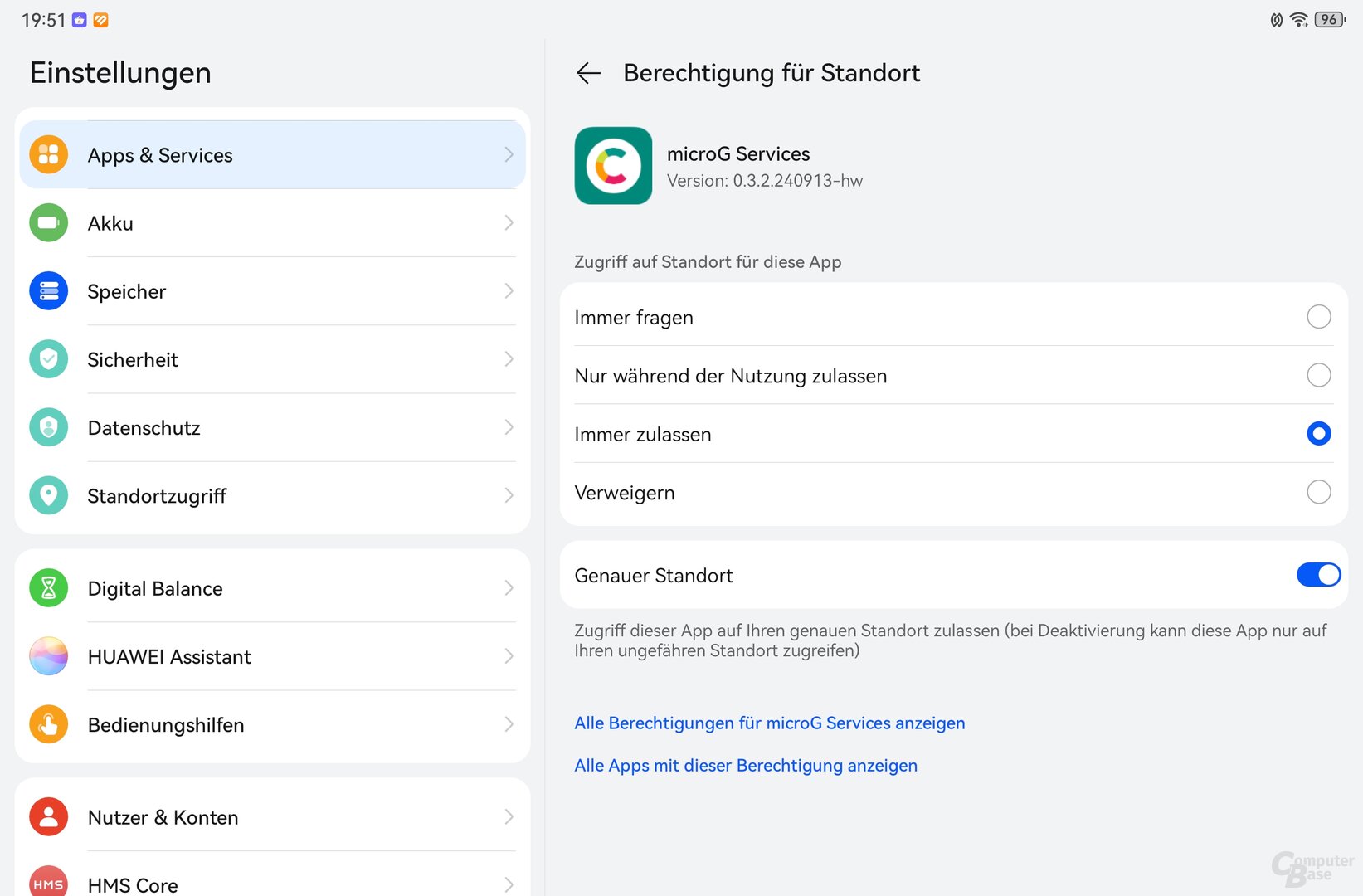
Task: Open HUAWEI Assistant via its chevron arrow
Action: click(509, 656)
